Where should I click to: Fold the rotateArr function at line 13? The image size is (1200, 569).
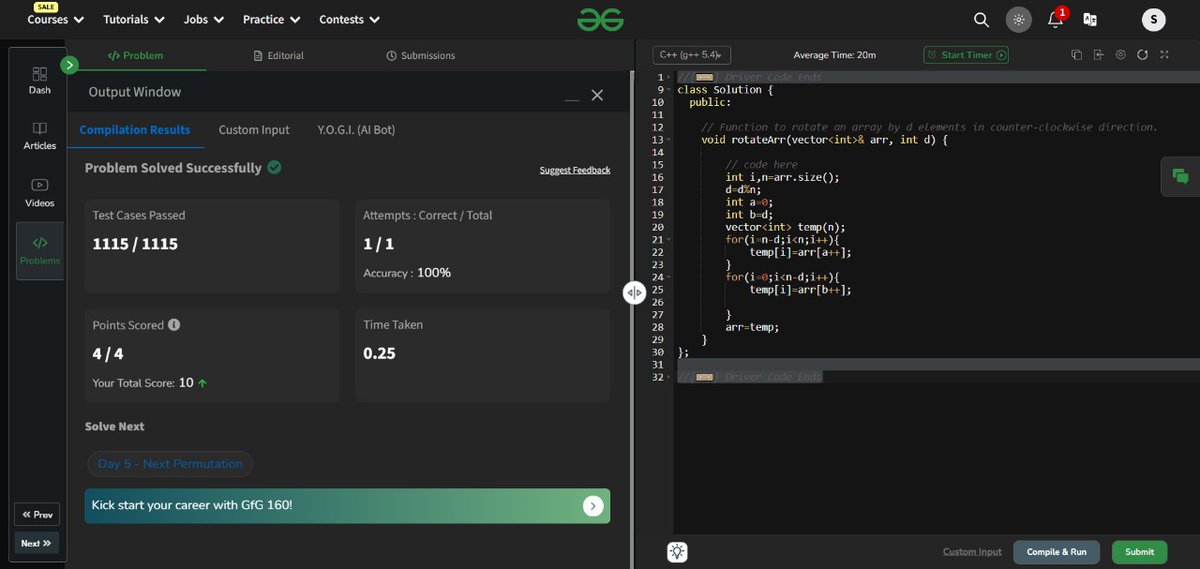pos(670,140)
